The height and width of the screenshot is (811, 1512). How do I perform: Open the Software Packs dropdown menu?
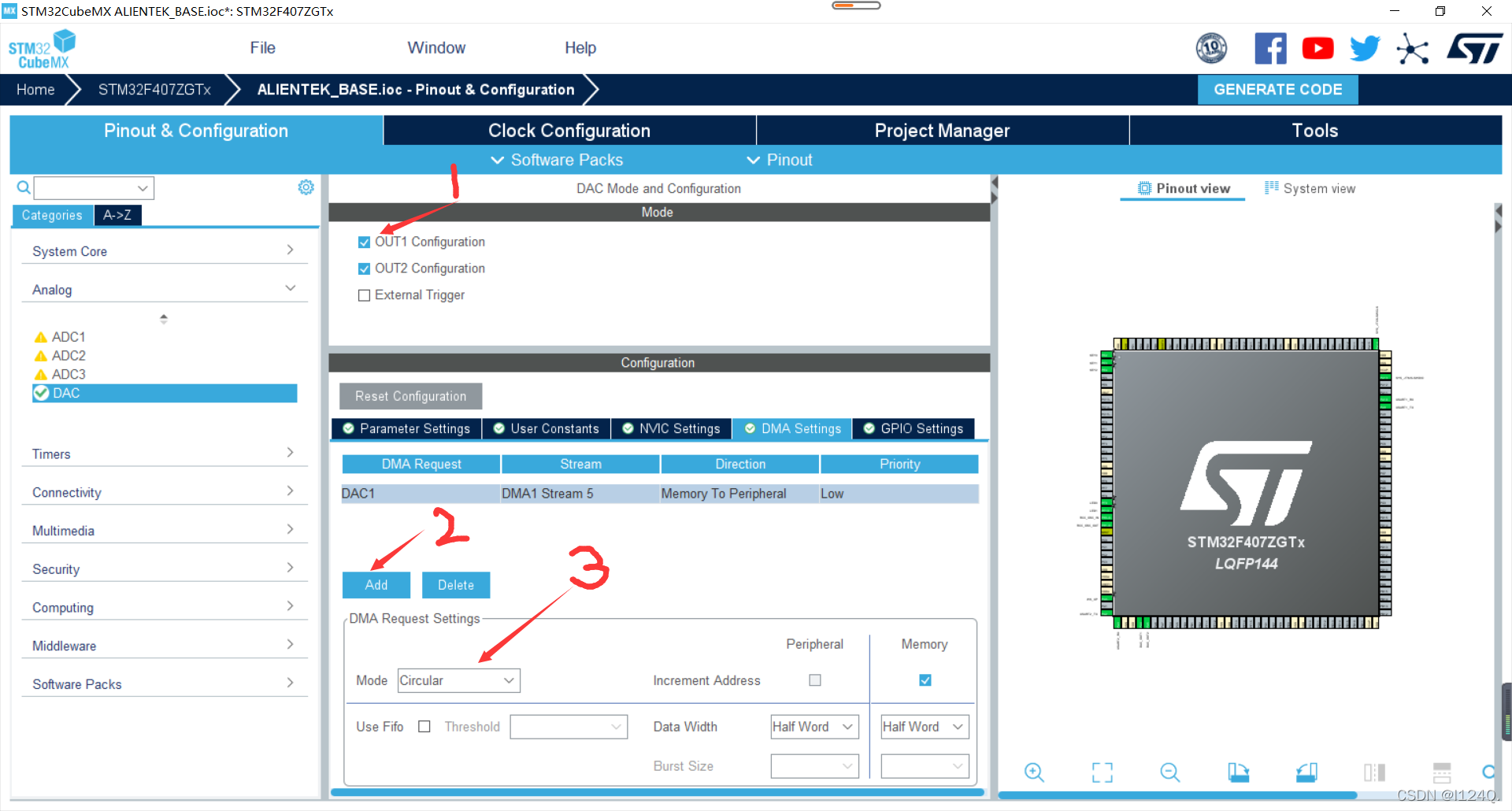coord(557,160)
